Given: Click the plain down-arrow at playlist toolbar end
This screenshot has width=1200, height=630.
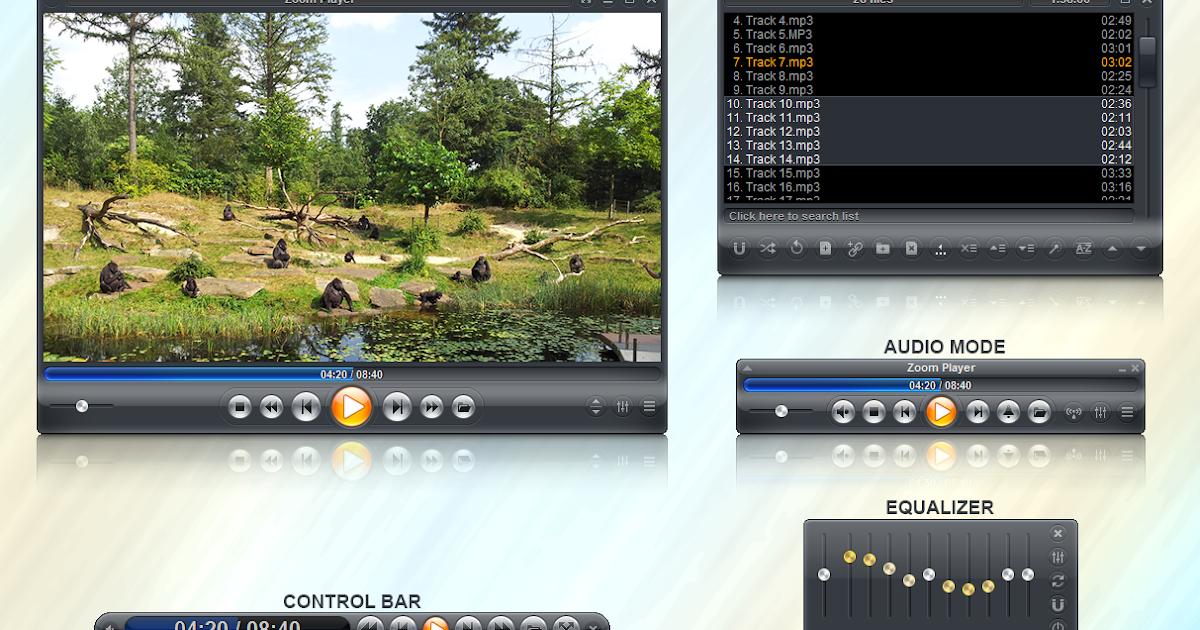Looking at the screenshot, I should coord(1141,249).
